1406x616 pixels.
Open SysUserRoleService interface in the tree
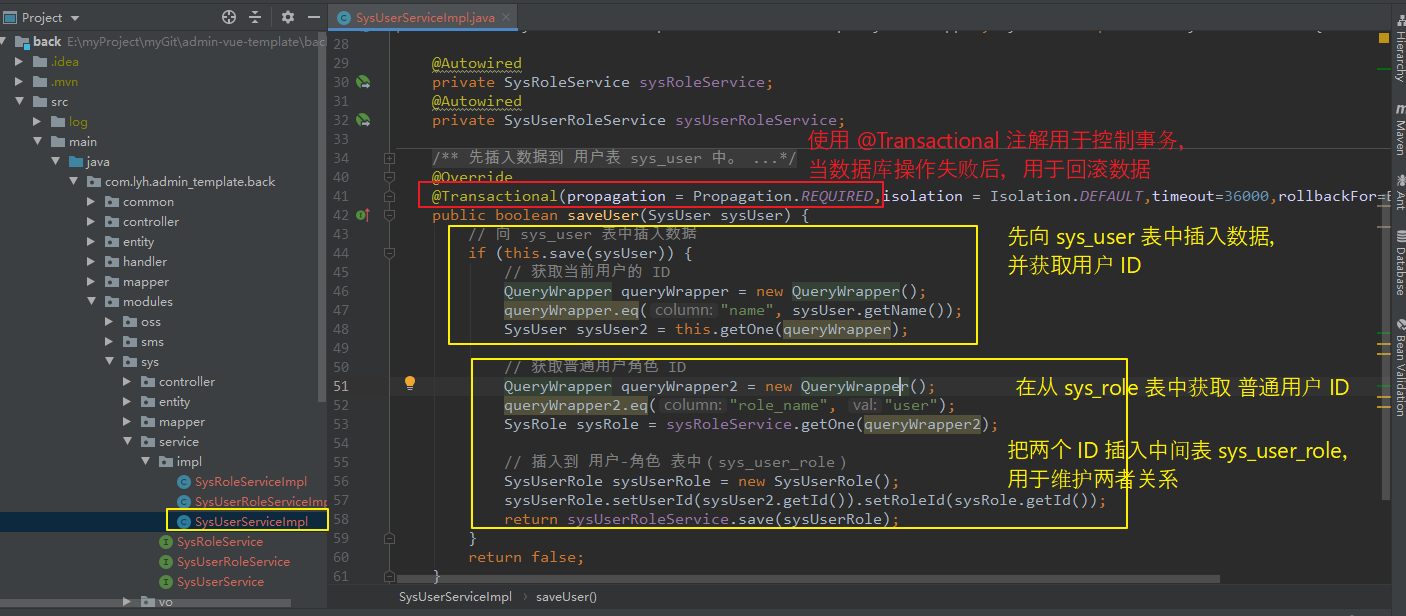pyautogui.click(x=233, y=562)
